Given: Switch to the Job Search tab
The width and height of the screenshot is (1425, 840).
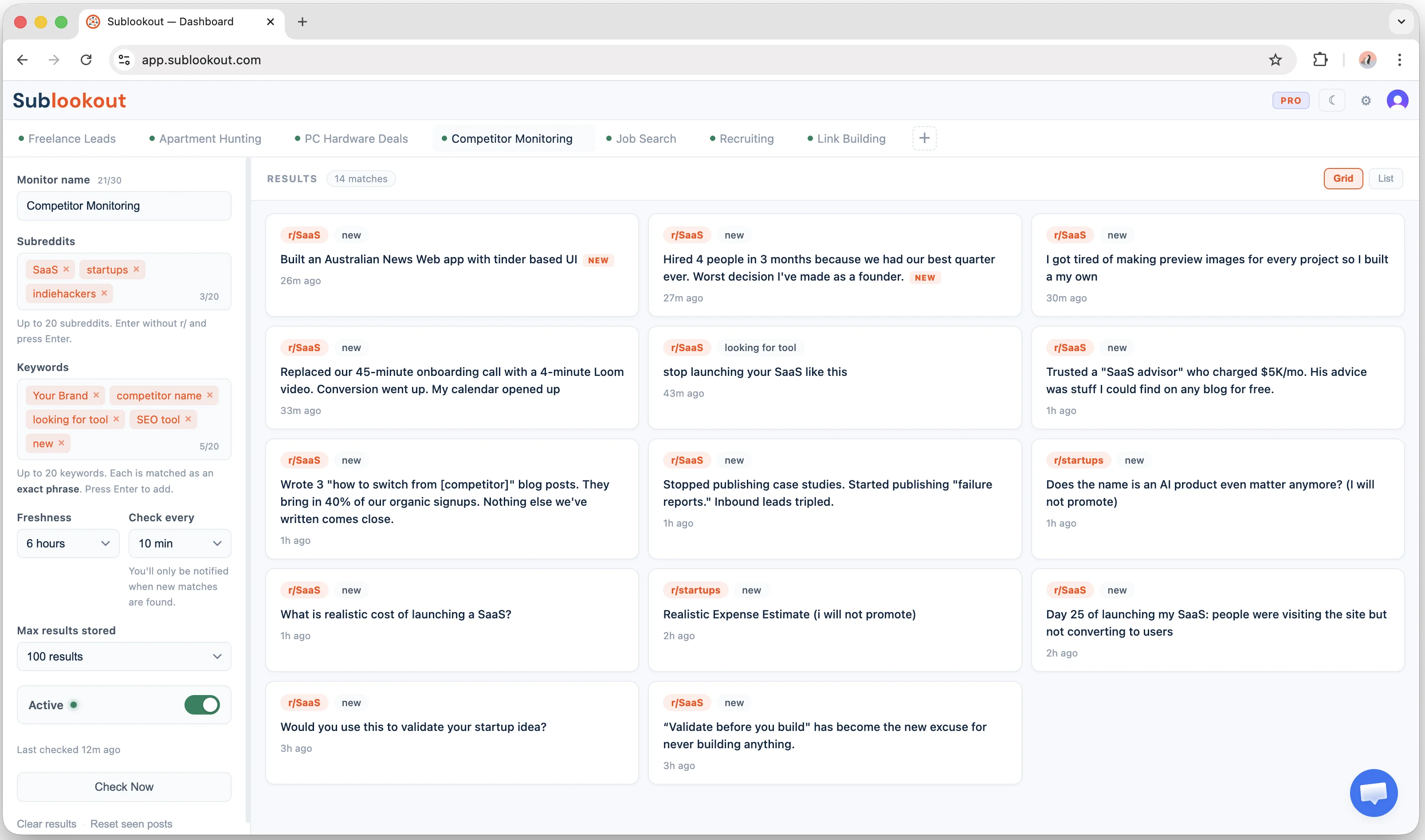Looking at the screenshot, I should click(x=645, y=139).
